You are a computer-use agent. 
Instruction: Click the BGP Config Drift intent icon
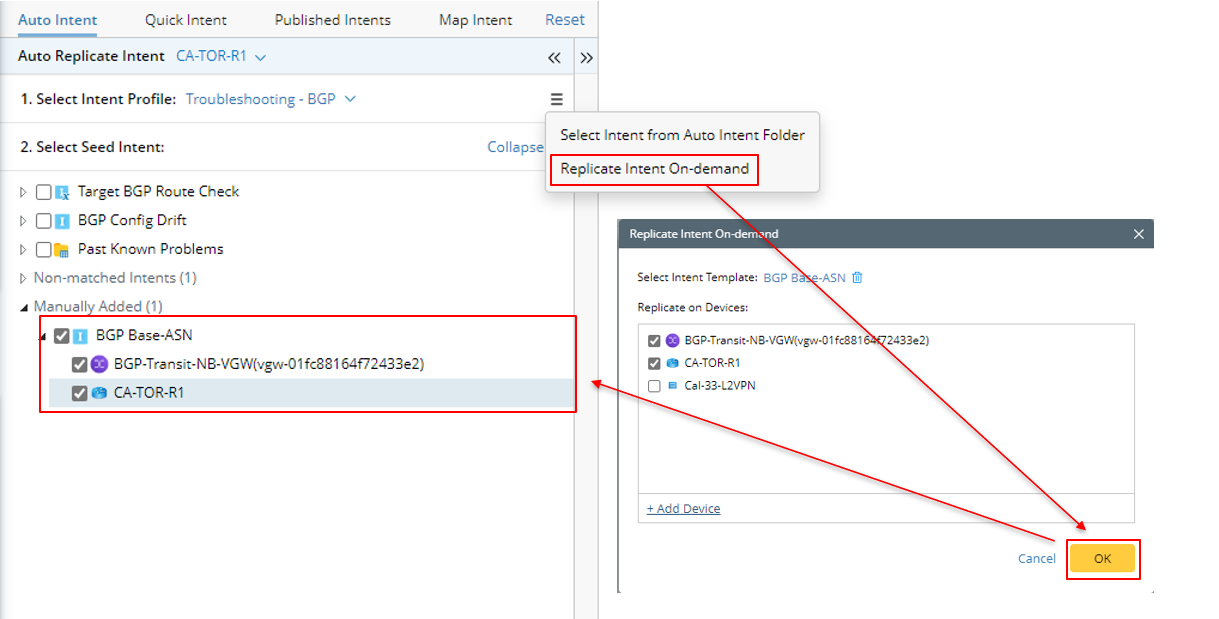pyautogui.click(x=62, y=221)
